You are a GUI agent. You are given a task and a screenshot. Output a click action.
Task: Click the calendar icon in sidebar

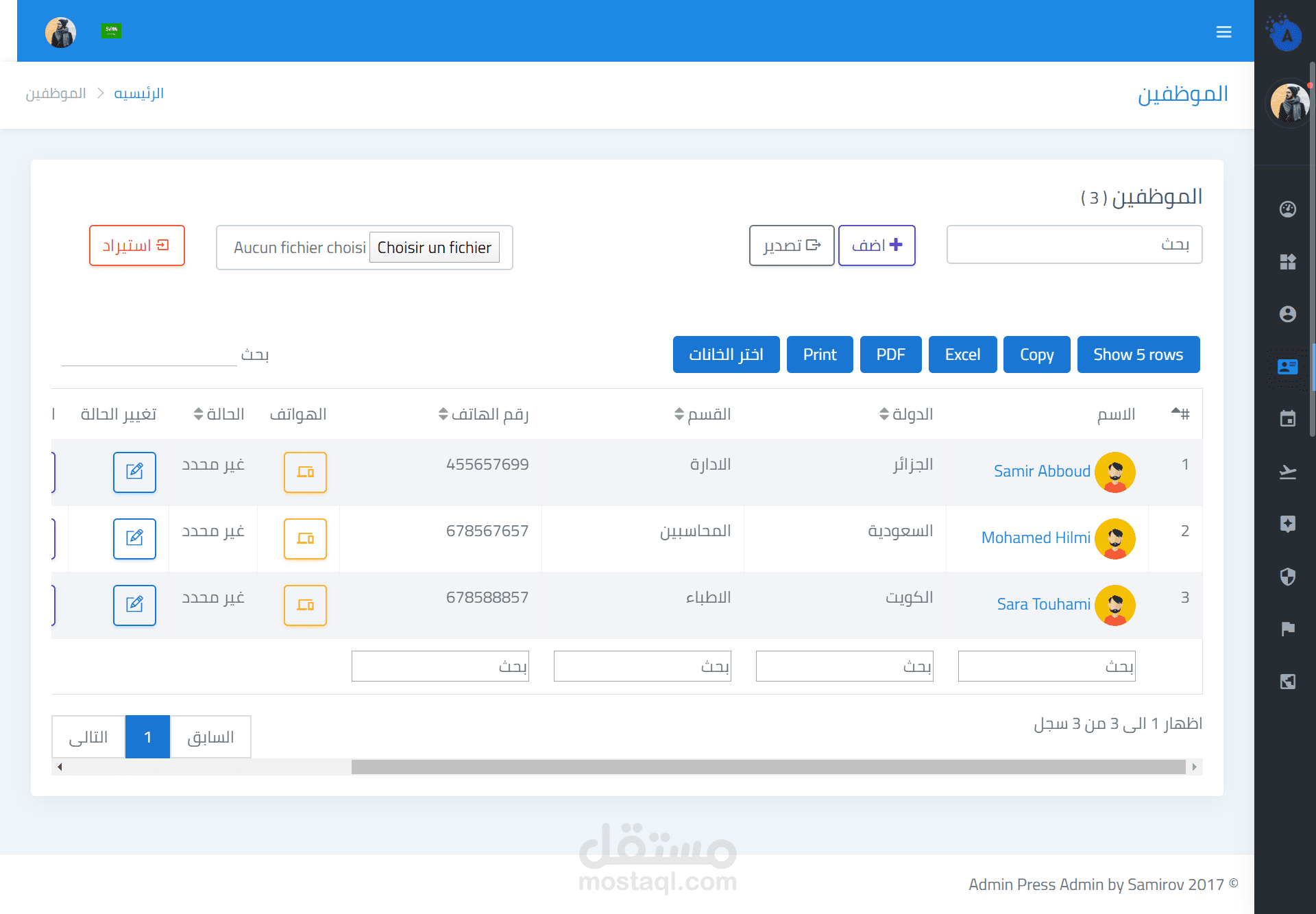1287,419
